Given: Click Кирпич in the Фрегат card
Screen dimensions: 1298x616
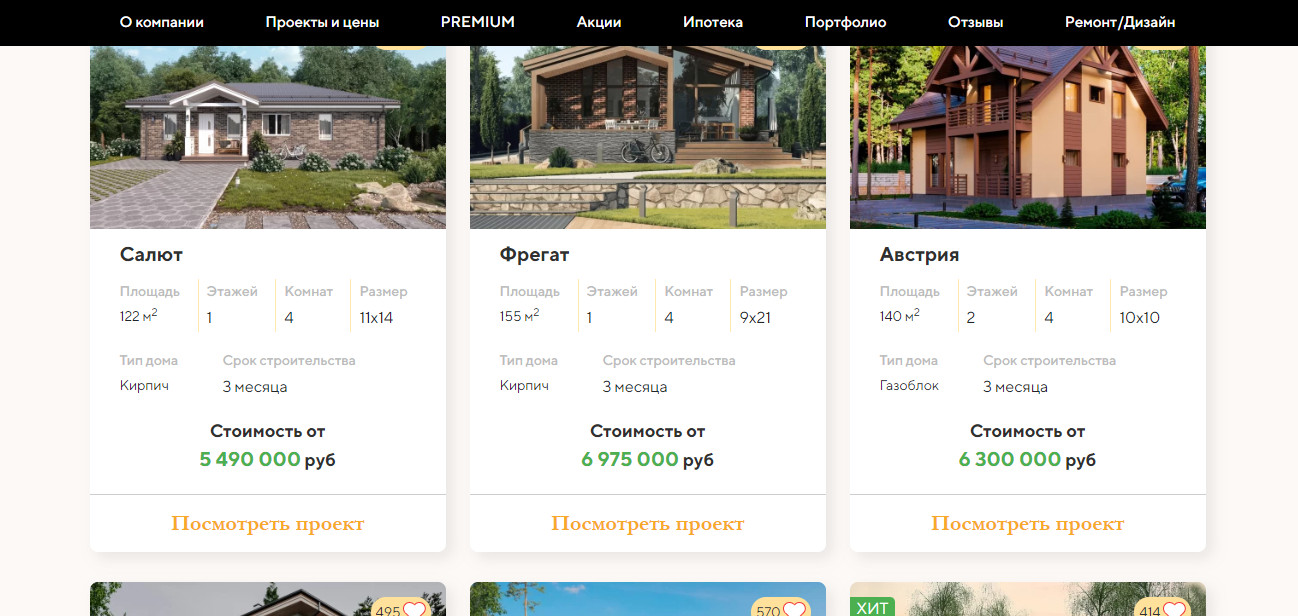Looking at the screenshot, I should pyautogui.click(x=524, y=386).
